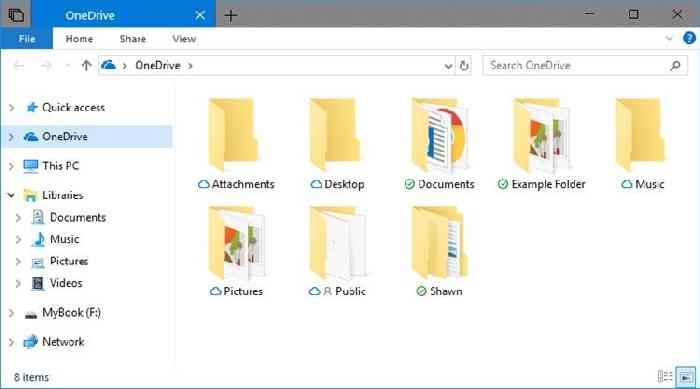Image resolution: width=700 pixels, height=389 pixels.
Task: Click the Search OneDrive field
Action: [585, 66]
